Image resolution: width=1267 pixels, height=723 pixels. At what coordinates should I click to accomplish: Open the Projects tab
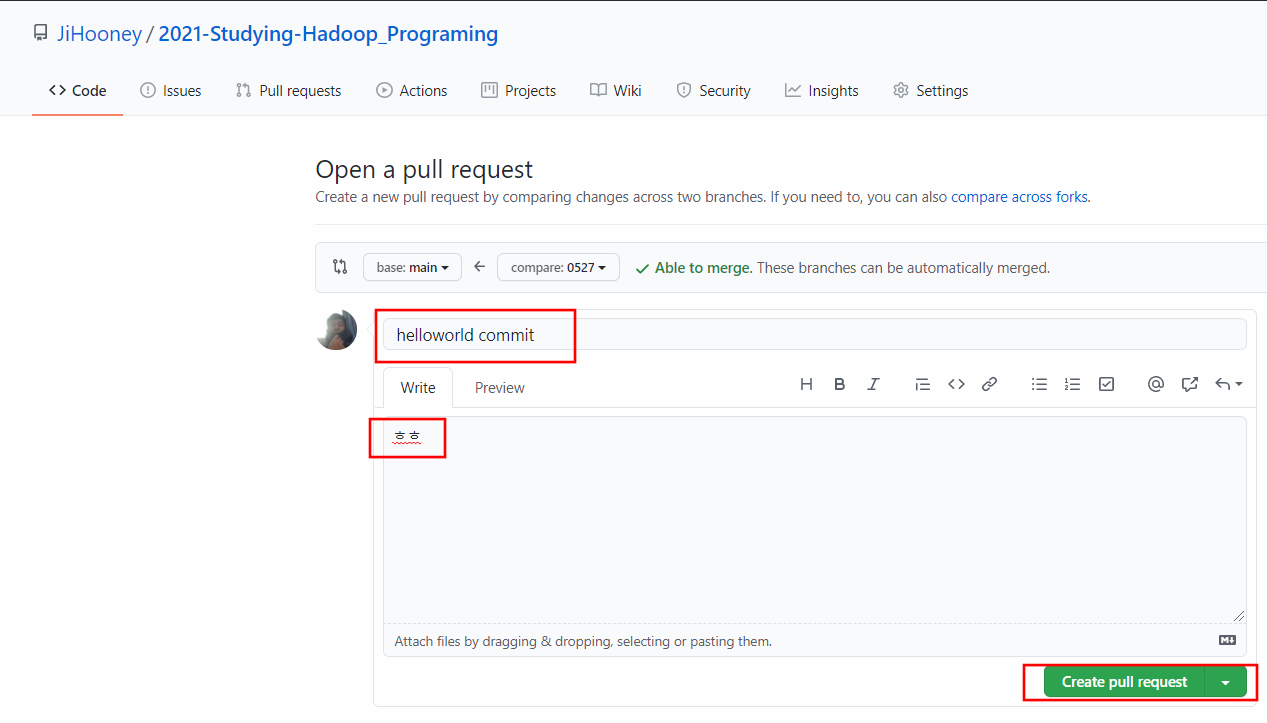(518, 90)
